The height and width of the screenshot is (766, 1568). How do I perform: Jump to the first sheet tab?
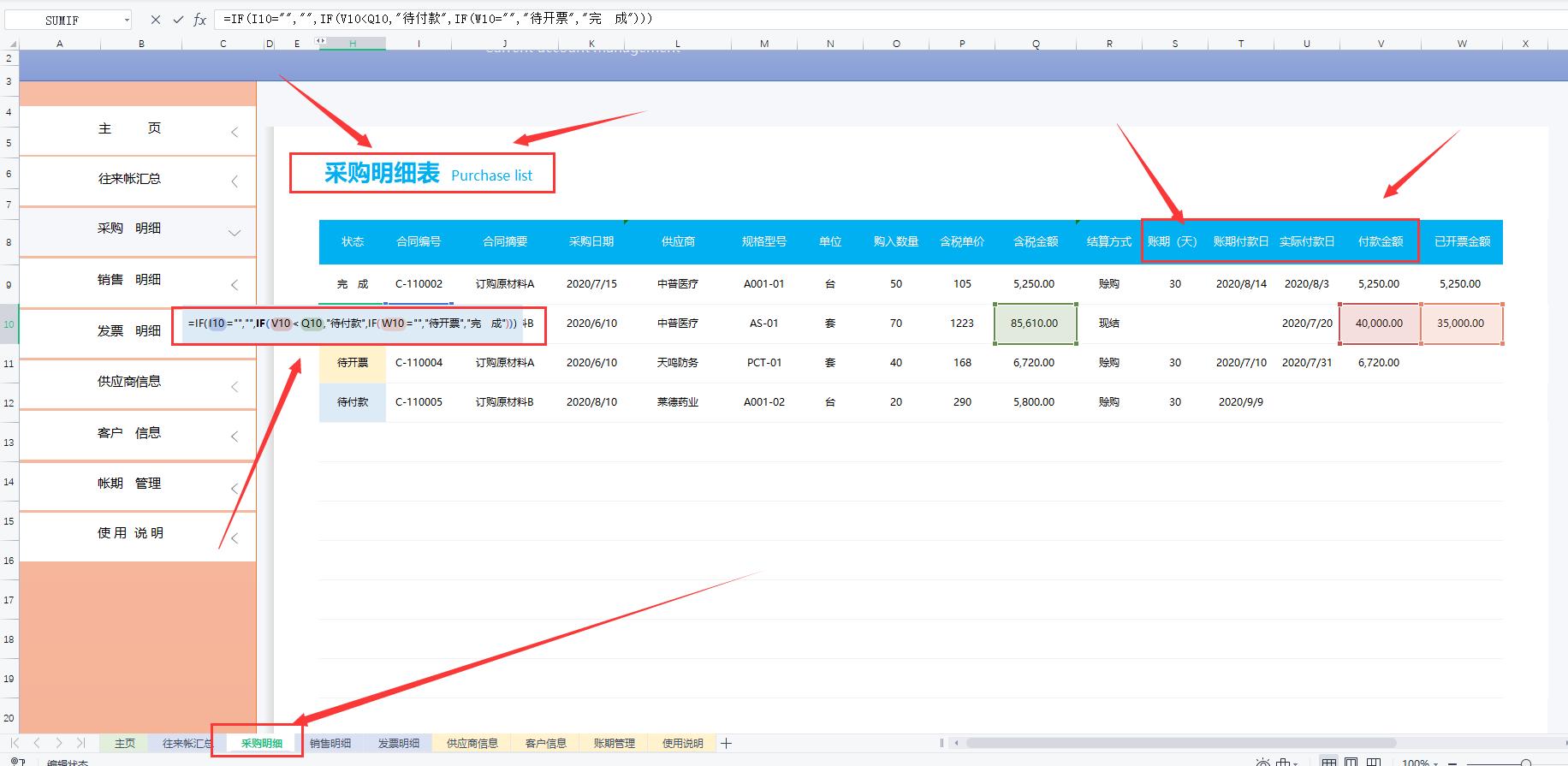[15, 743]
